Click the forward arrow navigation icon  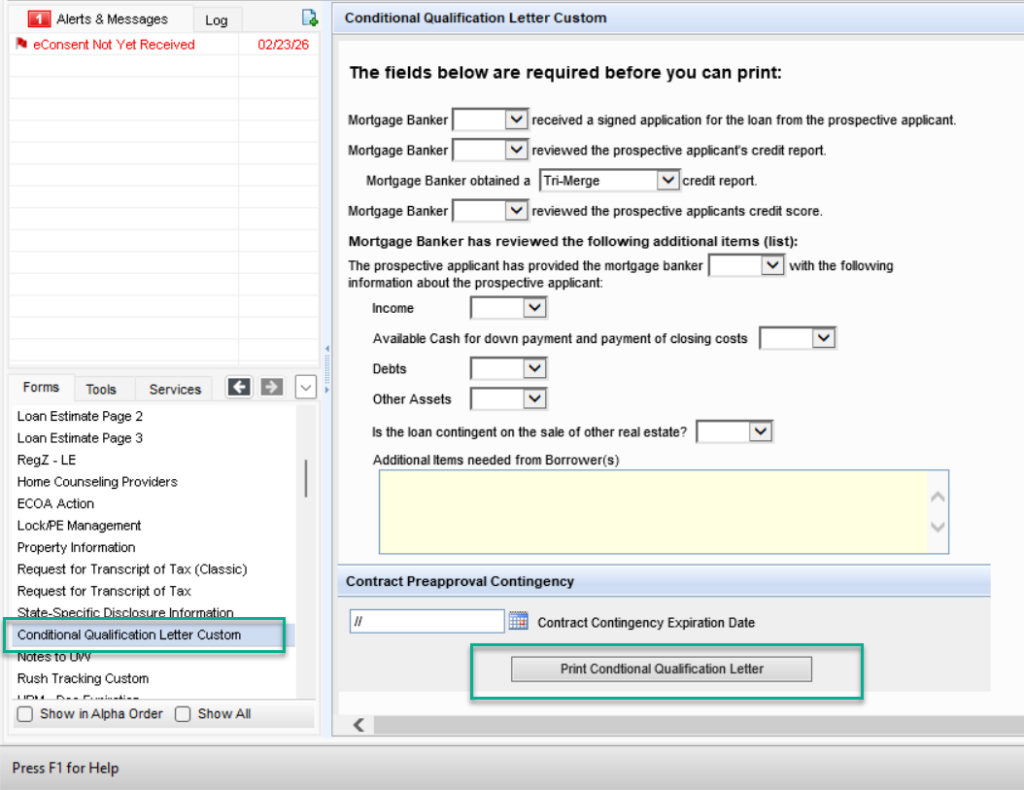[272, 387]
